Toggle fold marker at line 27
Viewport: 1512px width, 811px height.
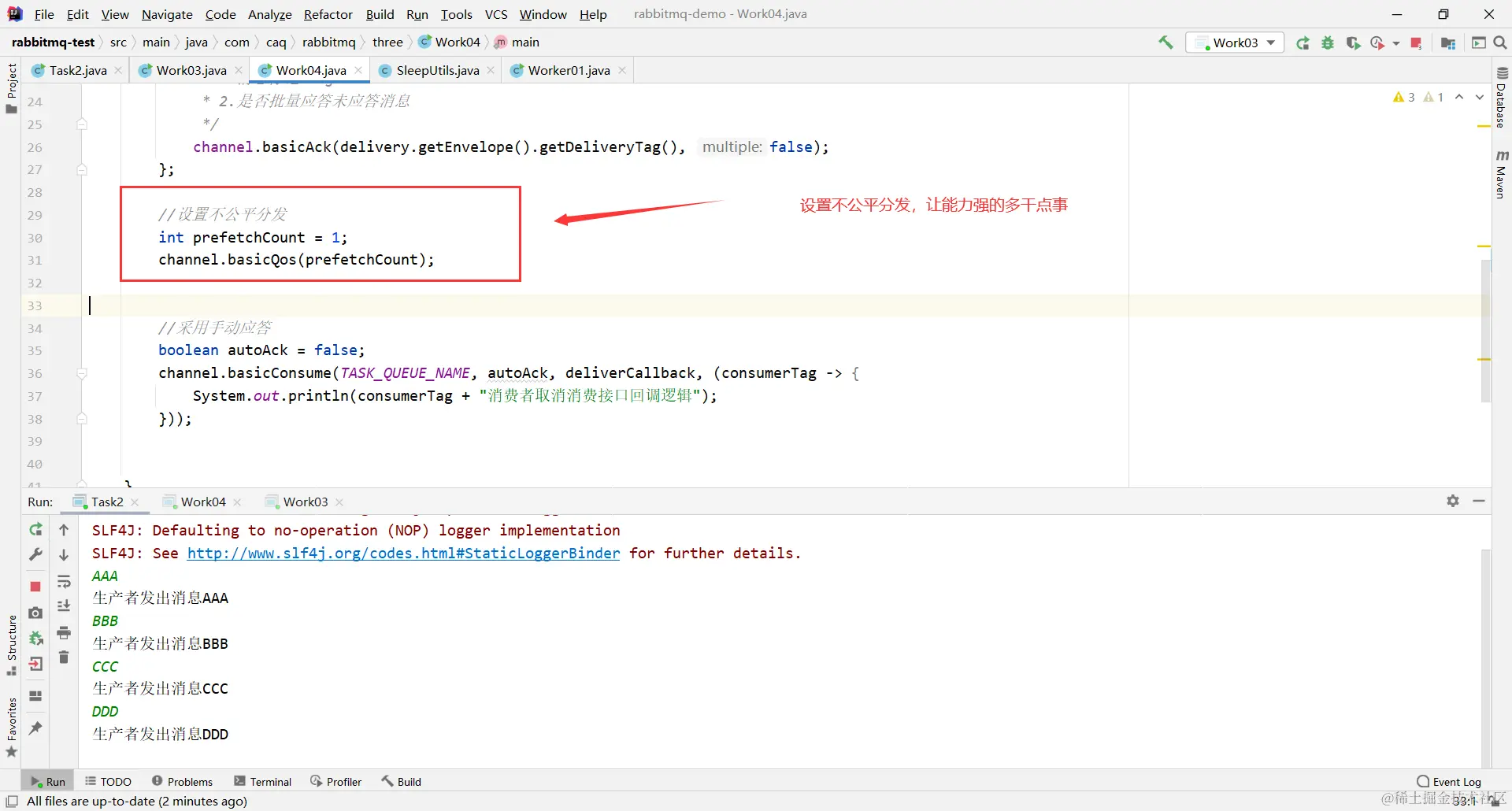tap(81, 169)
